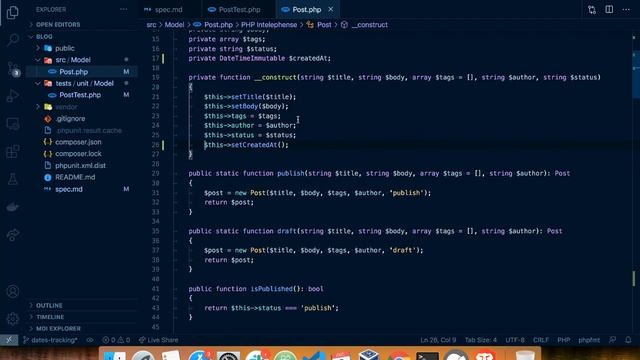Change Tab Size: 4 indentation setting

pos(481,340)
